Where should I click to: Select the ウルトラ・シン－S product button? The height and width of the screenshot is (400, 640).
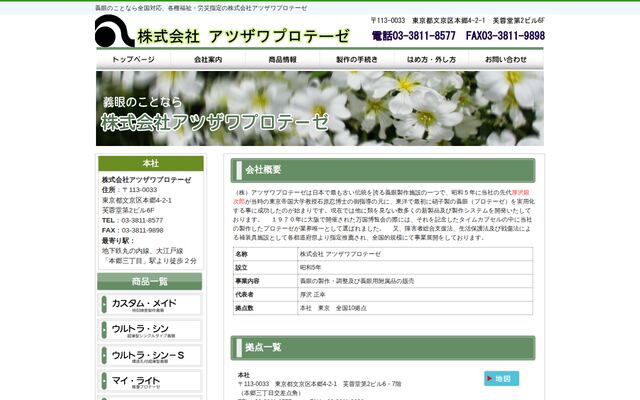click(x=150, y=356)
